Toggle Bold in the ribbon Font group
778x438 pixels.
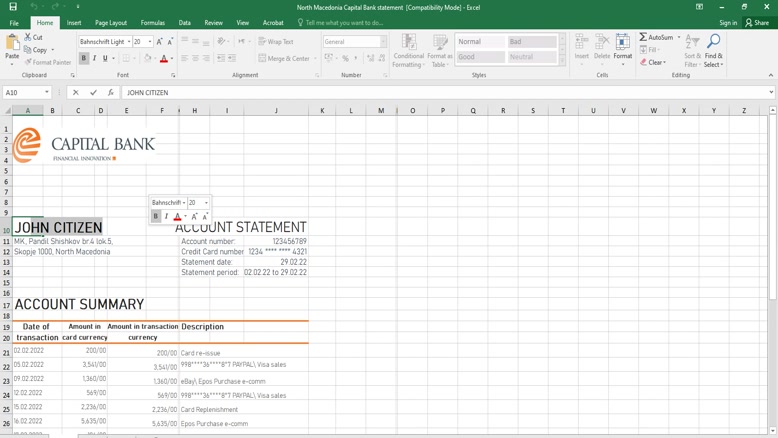click(84, 59)
